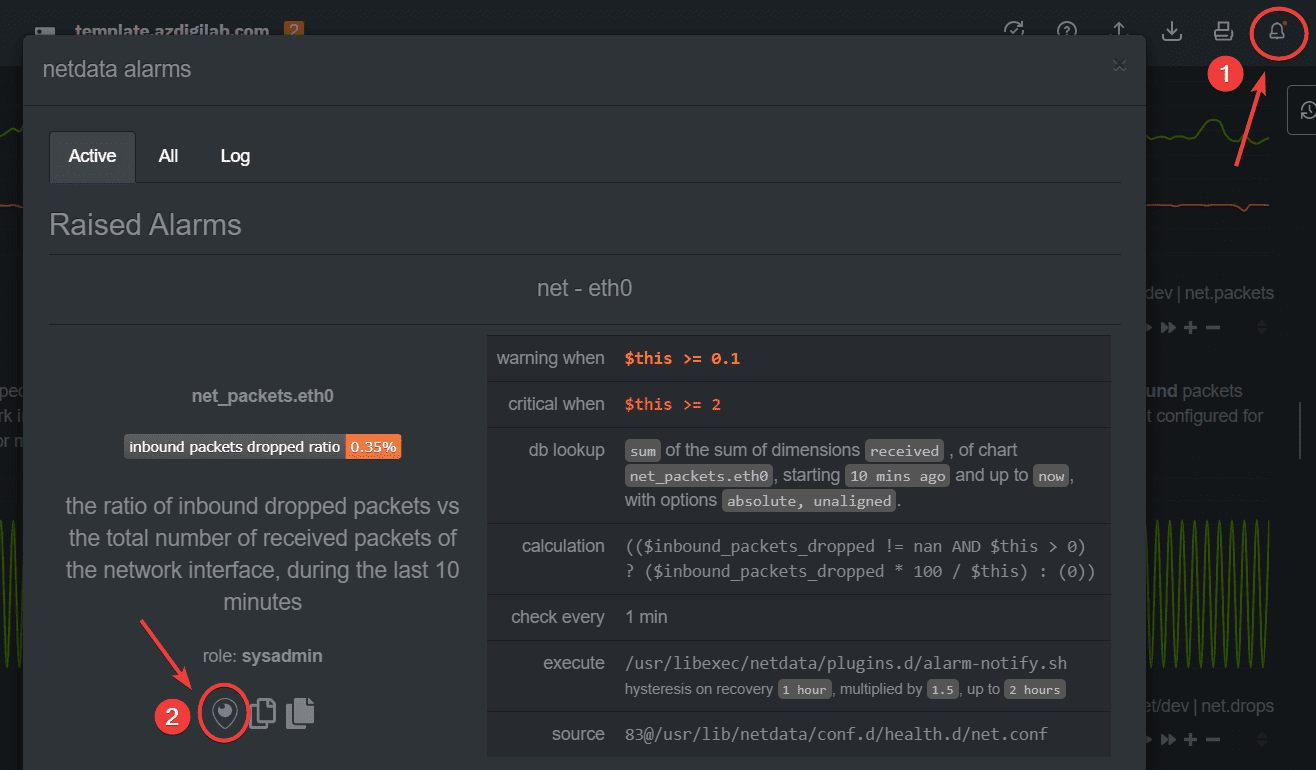Click the '10 mins ago' tag
The image size is (1316, 770).
(x=898, y=476)
